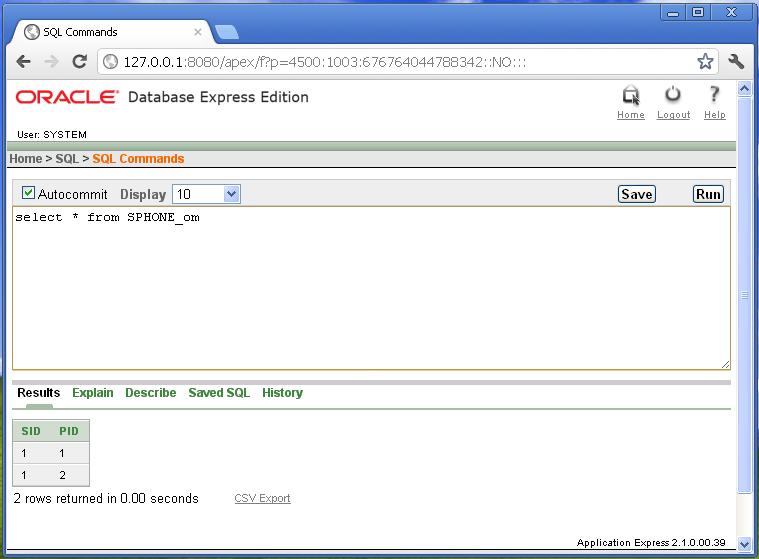759x559 pixels.
Task: Open a new browser tab
Action: (x=227, y=32)
